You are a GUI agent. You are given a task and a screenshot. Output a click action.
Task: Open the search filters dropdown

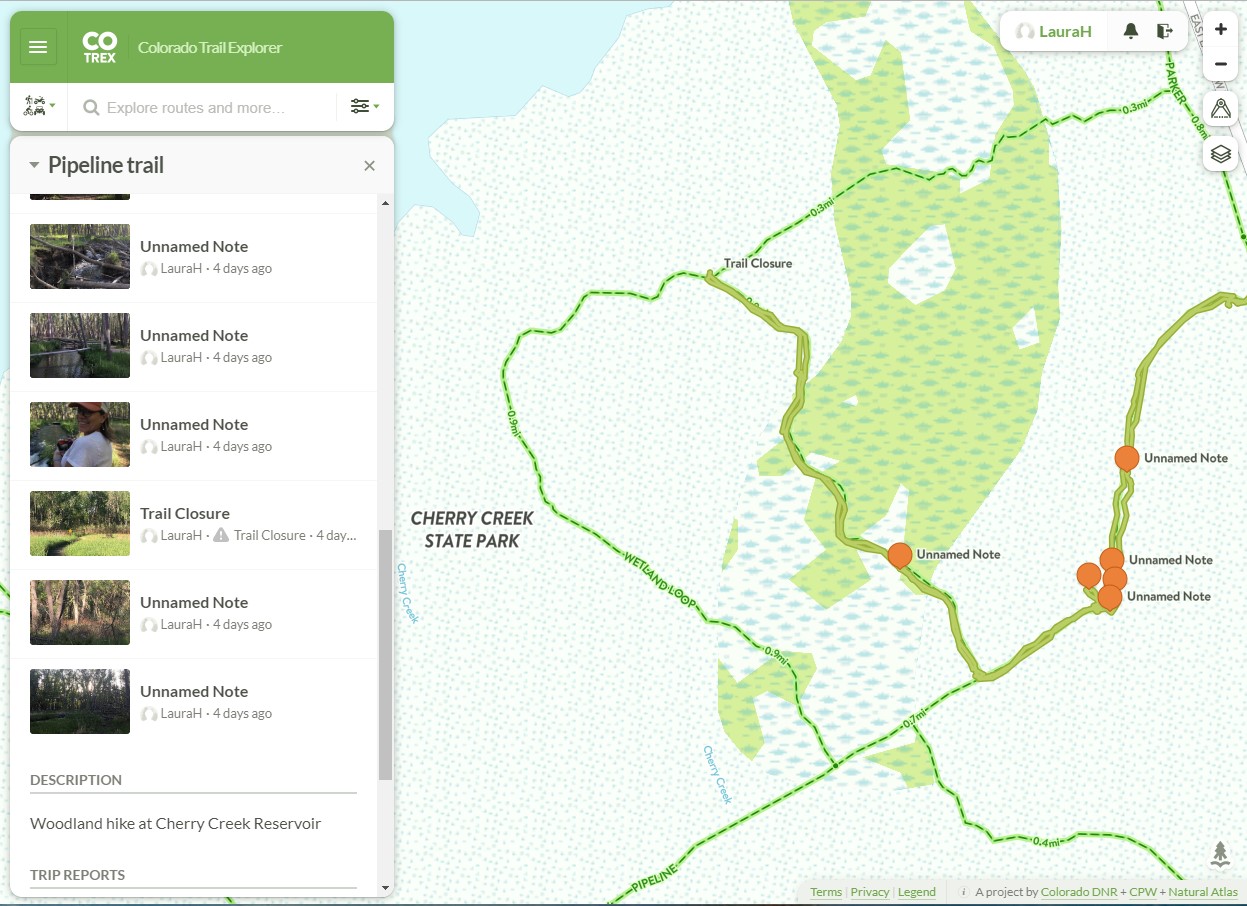364,107
